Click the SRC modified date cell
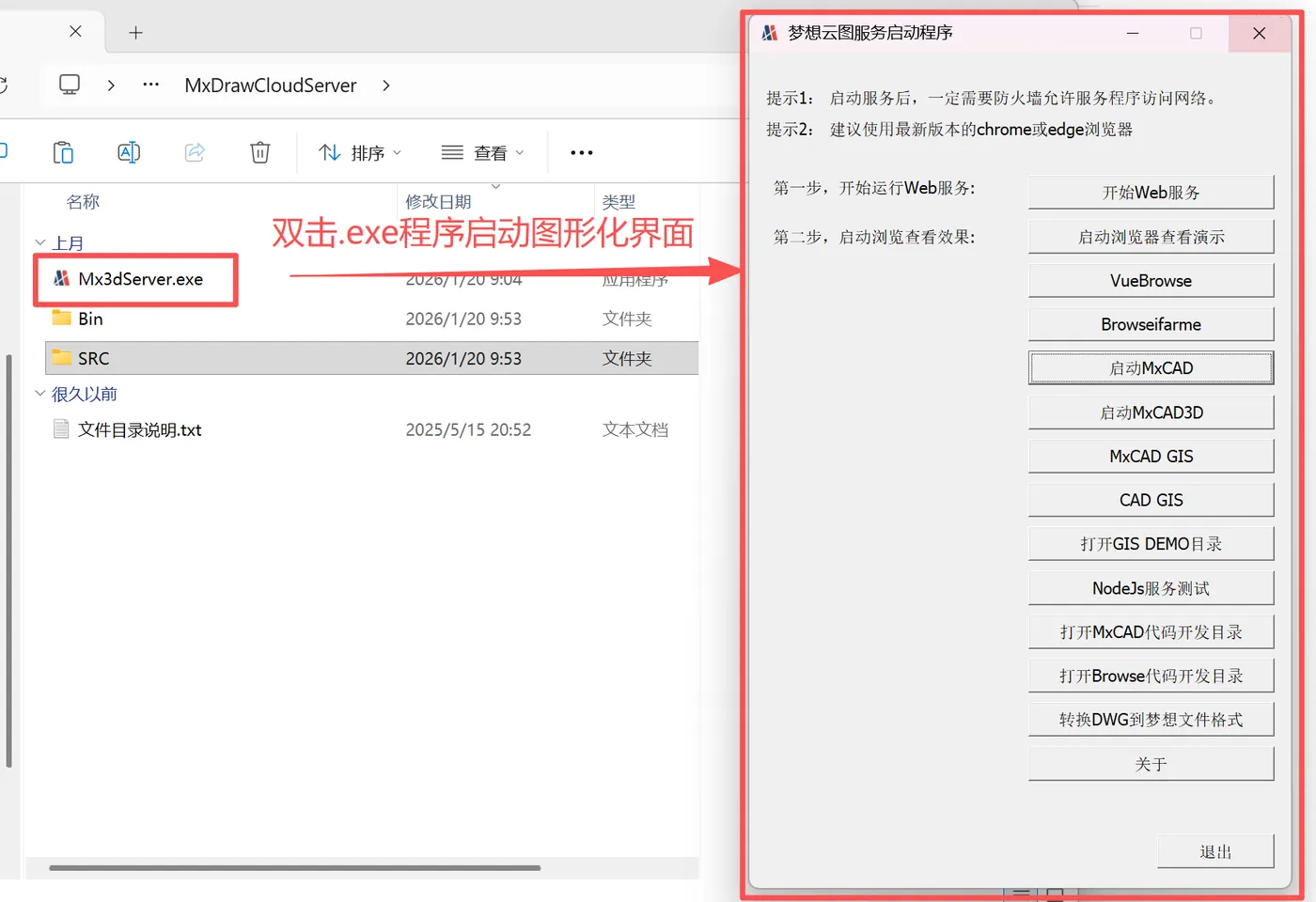 pyautogui.click(x=463, y=358)
